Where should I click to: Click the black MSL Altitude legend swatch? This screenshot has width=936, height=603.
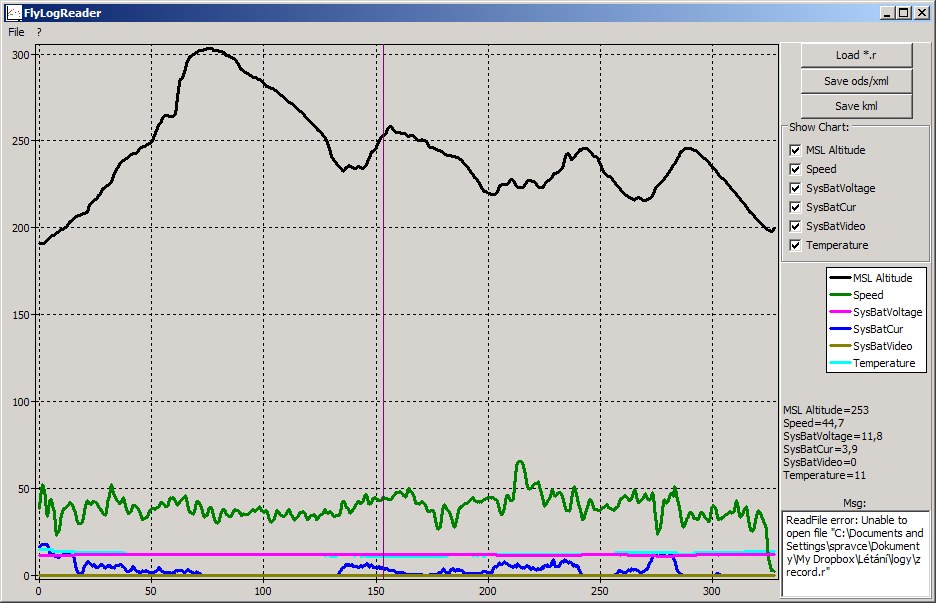(840, 279)
